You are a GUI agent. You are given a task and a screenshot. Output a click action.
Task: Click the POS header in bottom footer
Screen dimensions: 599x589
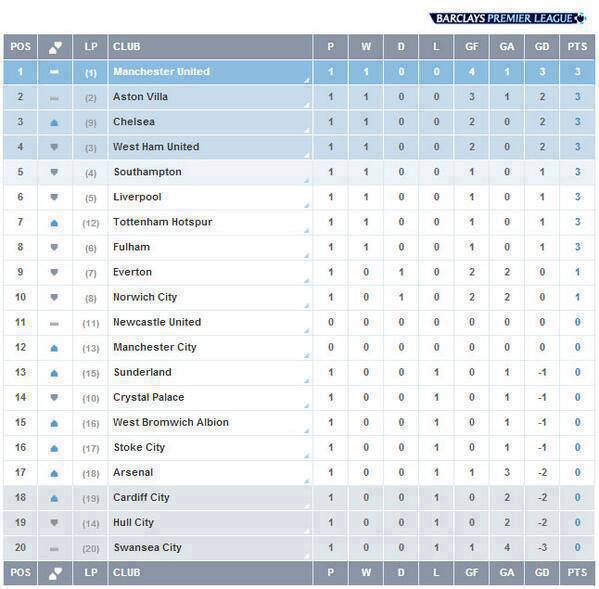20,573
